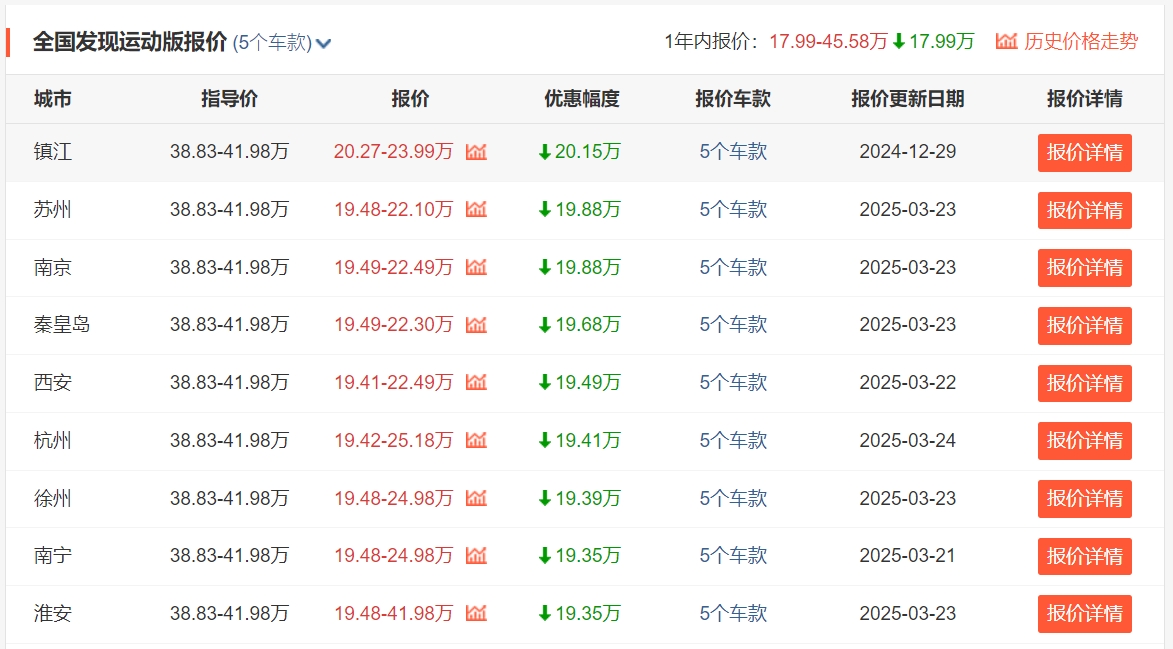Click 报价详情 button for 秦皇岛
This screenshot has width=1173, height=649.
coord(1084,325)
